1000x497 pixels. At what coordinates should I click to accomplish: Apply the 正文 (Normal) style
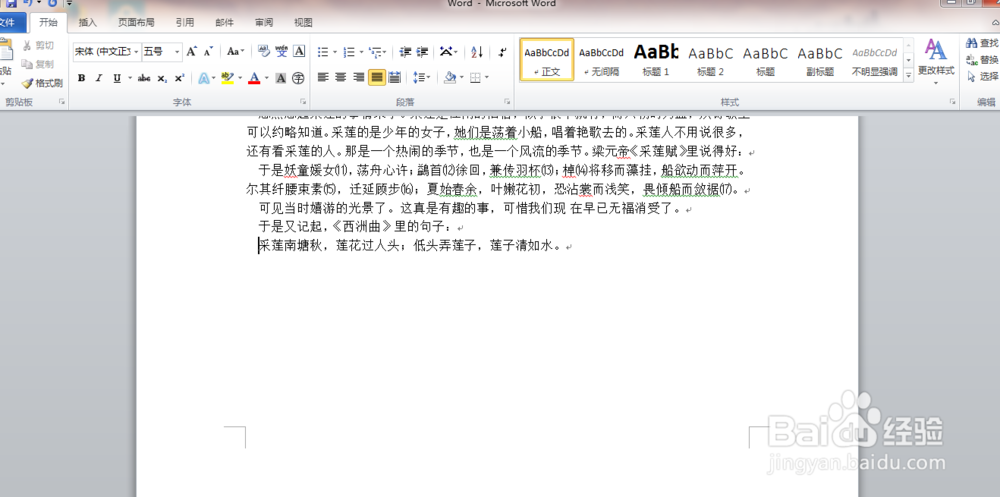(x=547, y=59)
